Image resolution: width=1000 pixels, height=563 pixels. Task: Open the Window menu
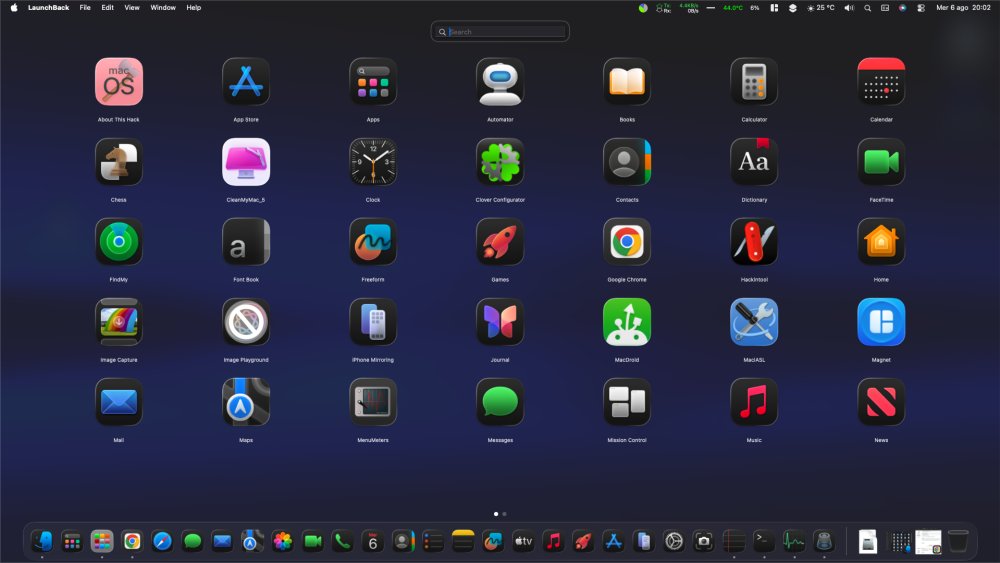pyautogui.click(x=163, y=8)
